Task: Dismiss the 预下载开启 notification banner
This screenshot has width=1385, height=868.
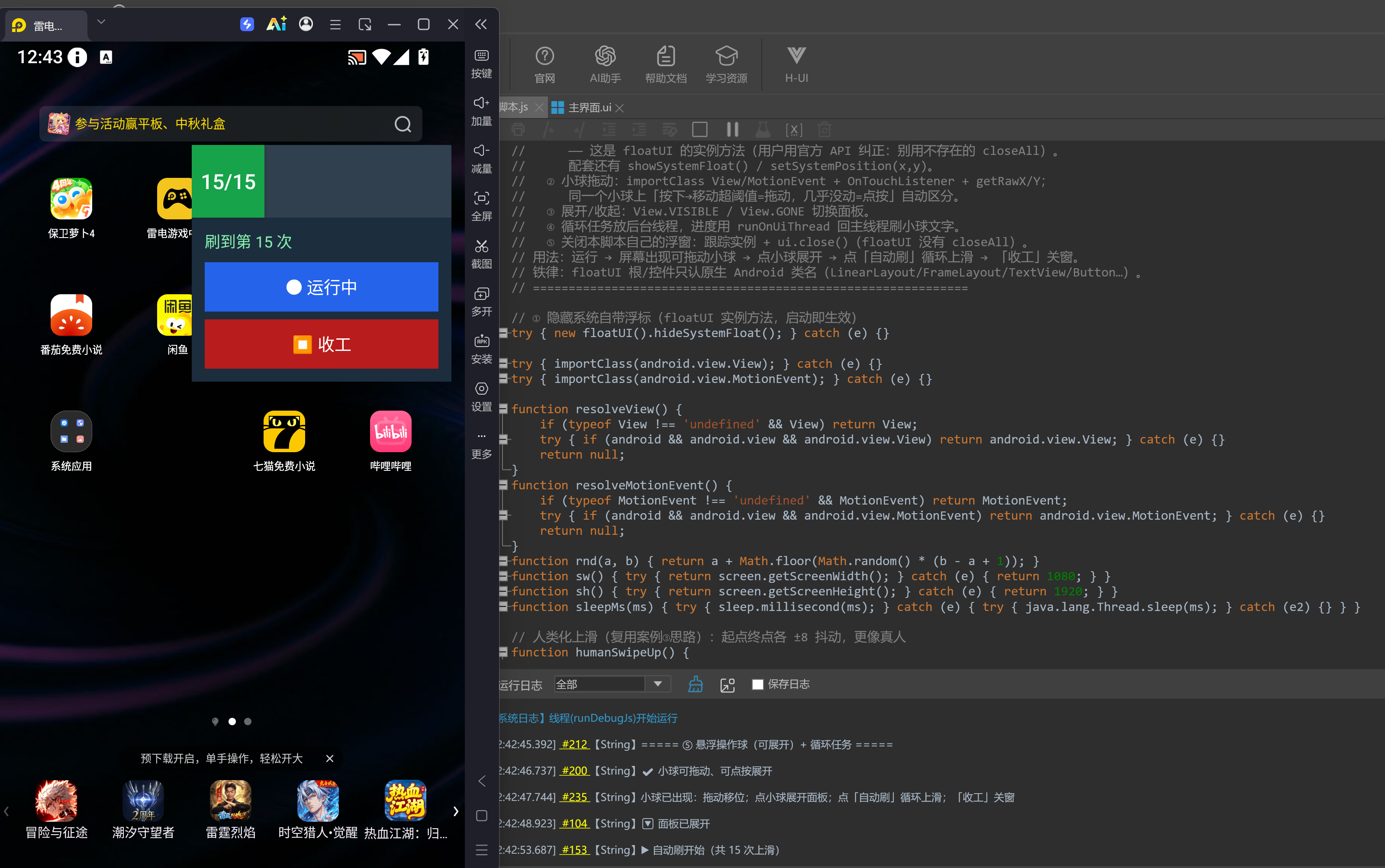Action: click(330, 759)
